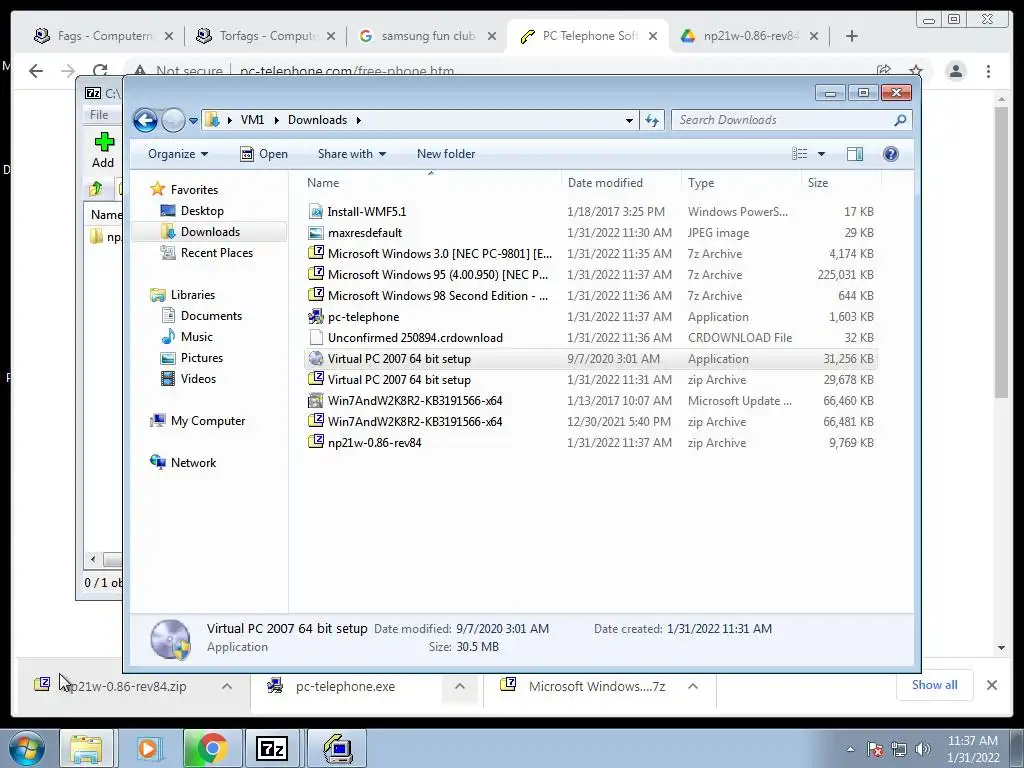Expand pc-telephone.exe download options arrow
The image size is (1024, 768).
pyautogui.click(x=460, y=686)
